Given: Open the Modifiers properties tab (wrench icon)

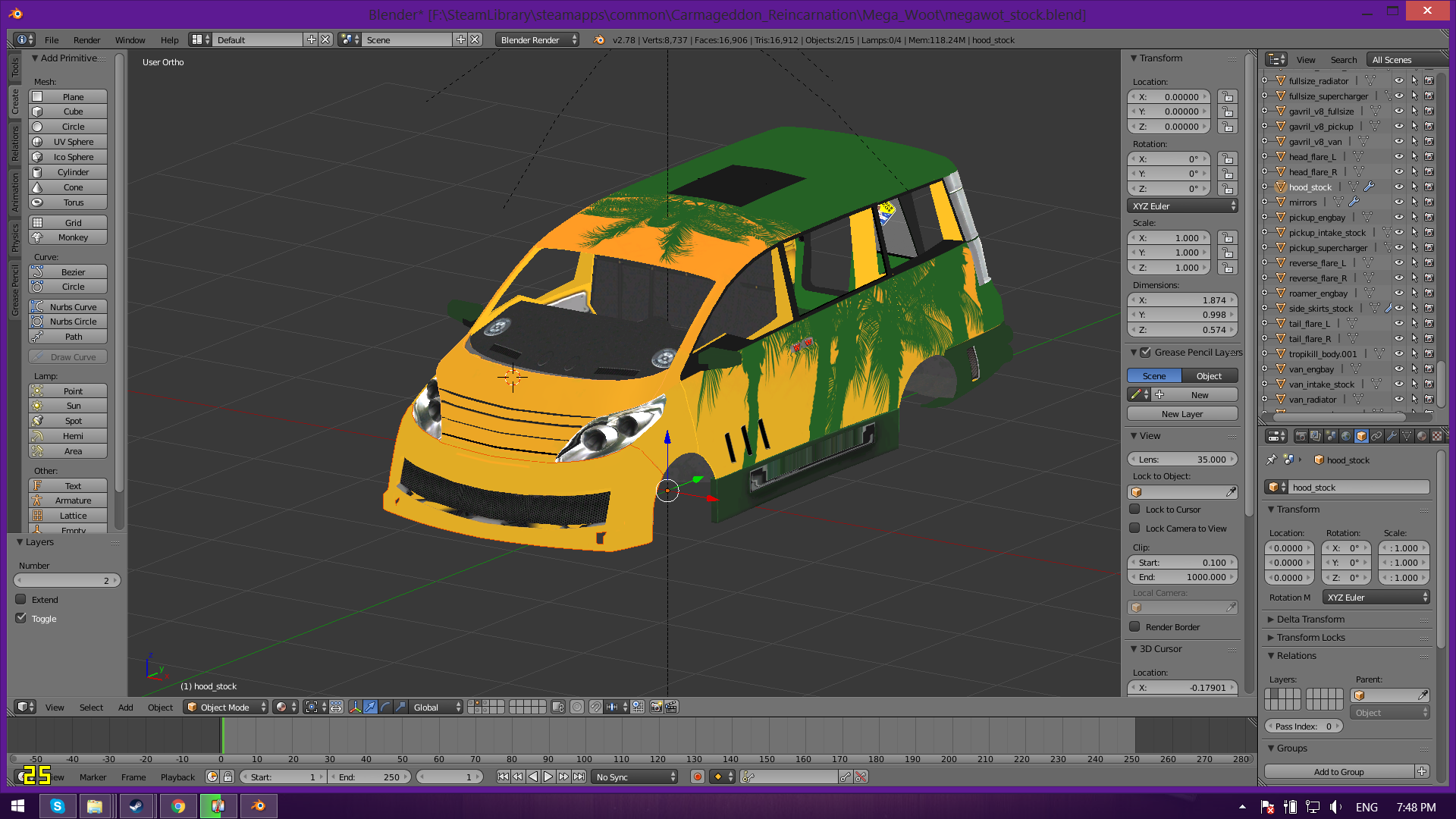Looking at the screenshot, I should pos(1392,436).
